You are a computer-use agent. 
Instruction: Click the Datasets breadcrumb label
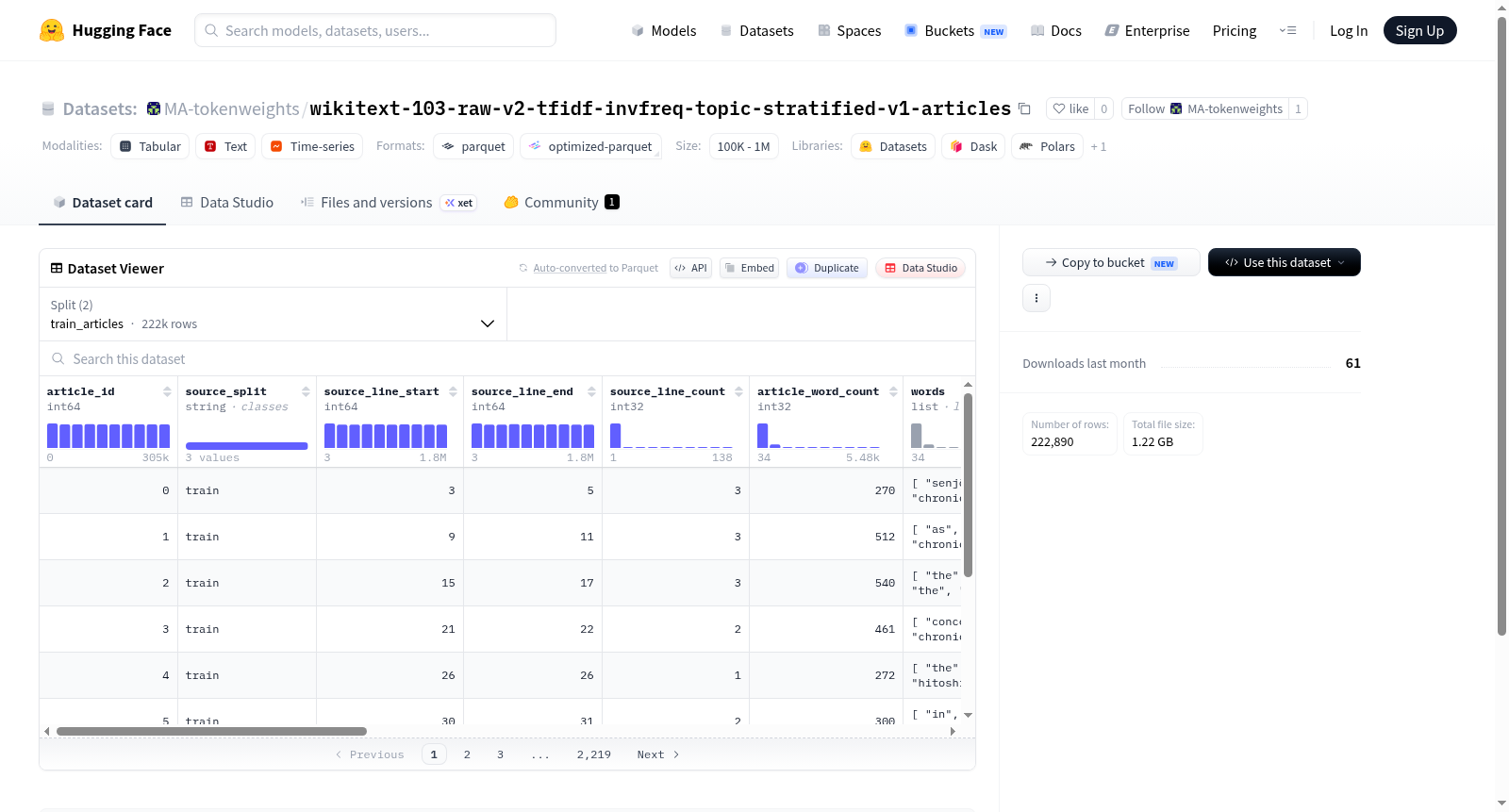[x=100, y=108]
